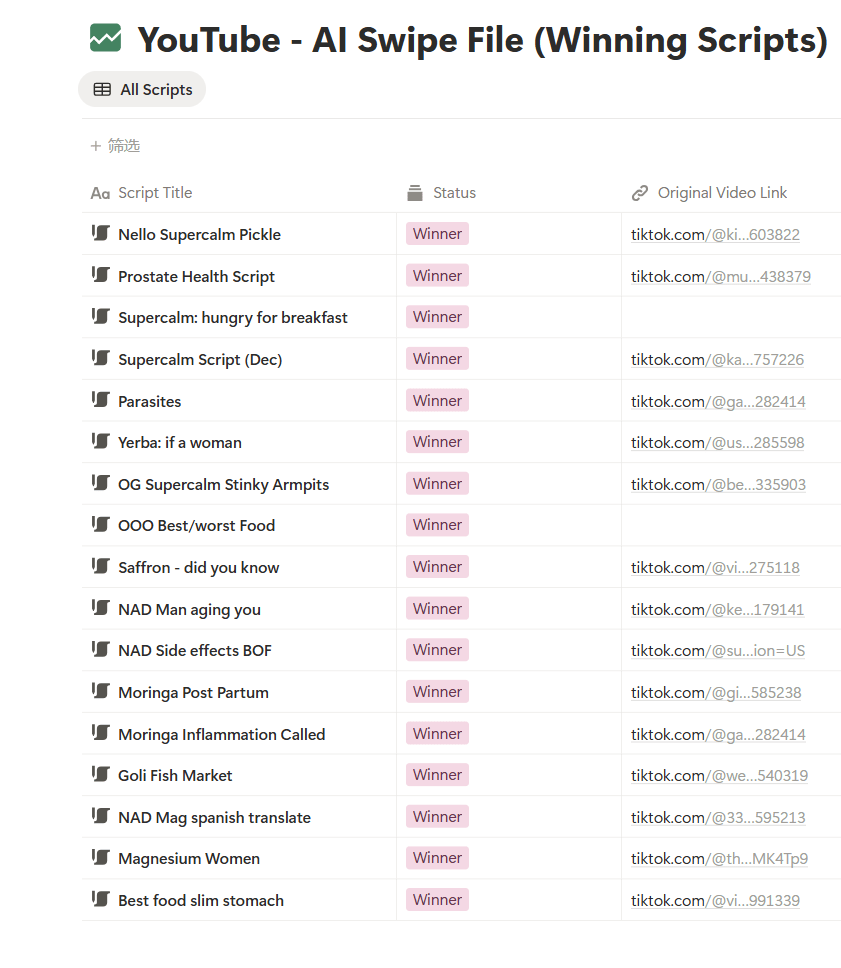This screenshot has width=841, height=968.
Task: Click the page icon beside Magnesium Women
Action: coord(100,858)
